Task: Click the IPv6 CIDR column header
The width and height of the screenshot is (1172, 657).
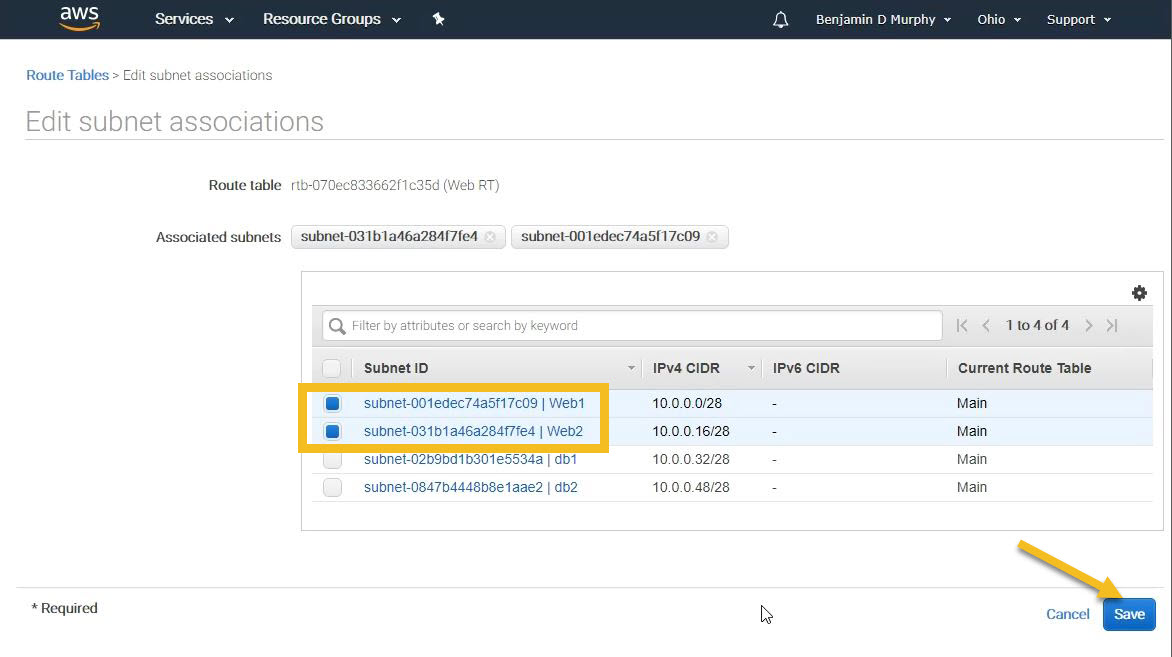Action: coord(806,368)
